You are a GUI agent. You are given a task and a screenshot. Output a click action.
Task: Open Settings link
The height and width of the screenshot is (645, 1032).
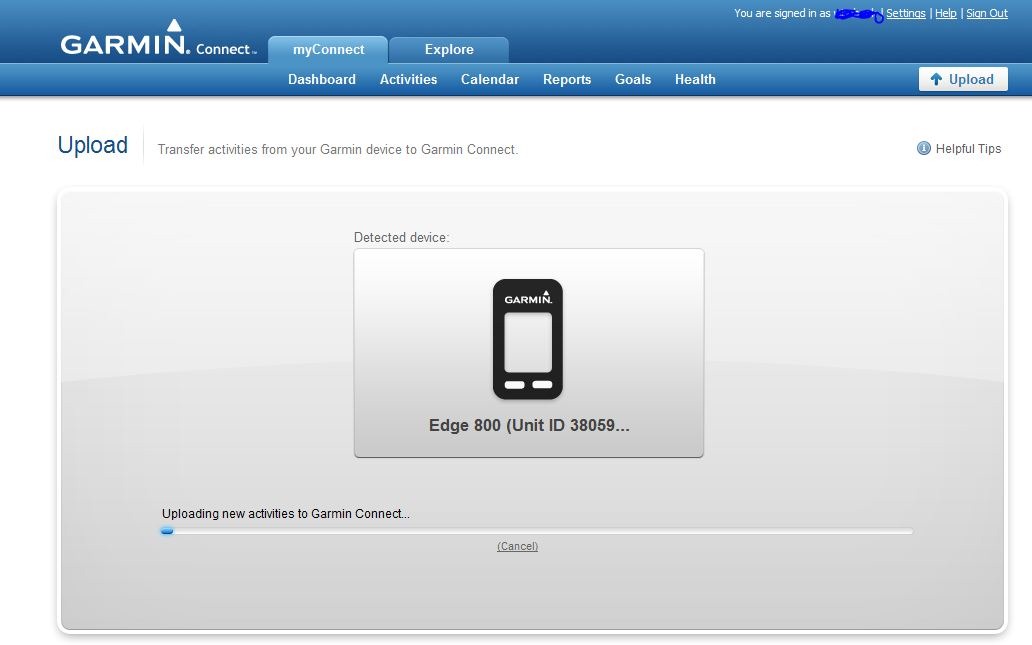[906, 13]
